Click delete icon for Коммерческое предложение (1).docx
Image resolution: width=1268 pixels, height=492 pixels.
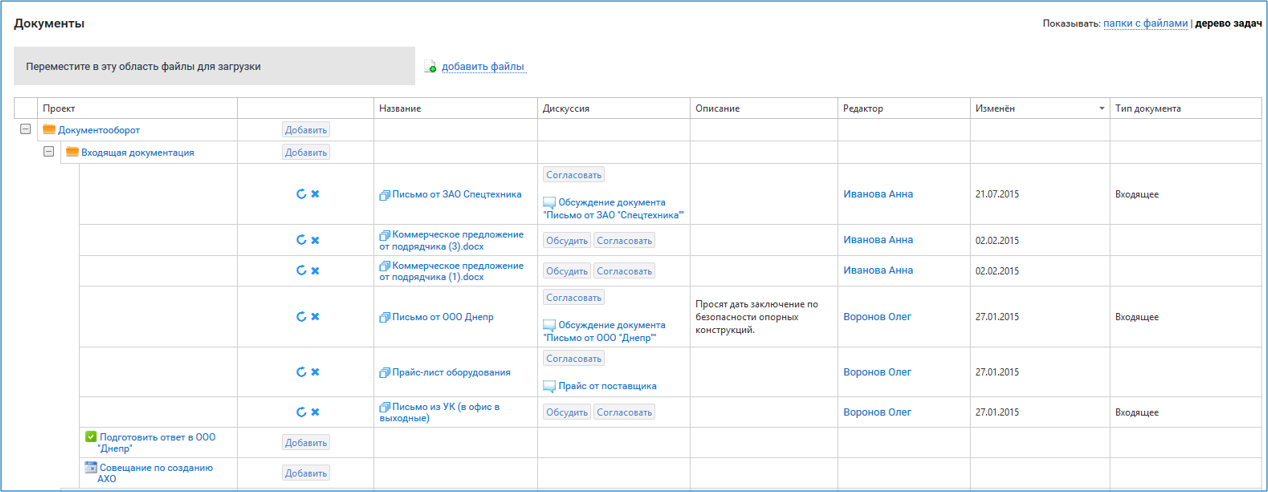(315, 270)
